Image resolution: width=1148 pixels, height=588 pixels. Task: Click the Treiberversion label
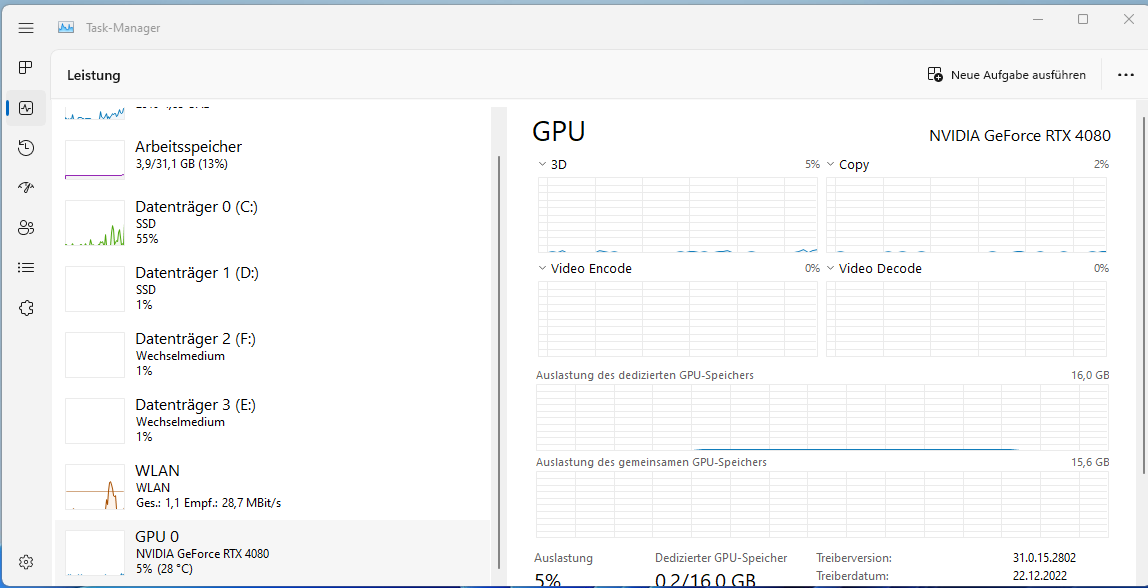tap(854, 558)
